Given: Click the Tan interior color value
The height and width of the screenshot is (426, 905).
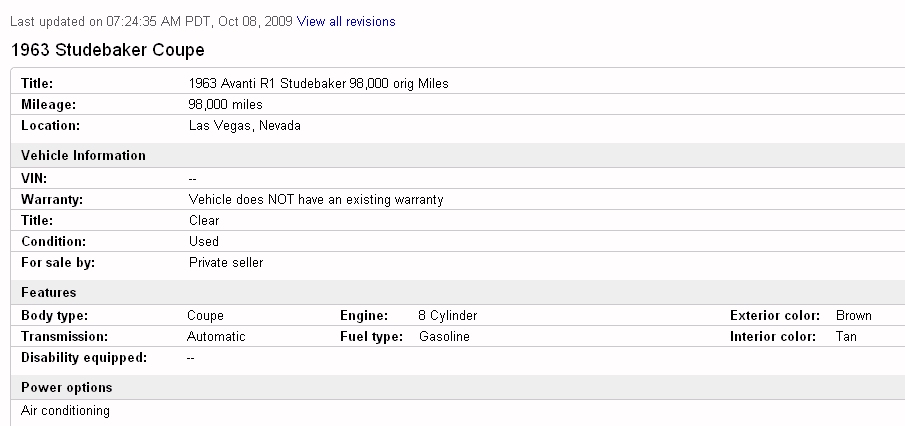Looking at the screenshot, I should point(846,337).
